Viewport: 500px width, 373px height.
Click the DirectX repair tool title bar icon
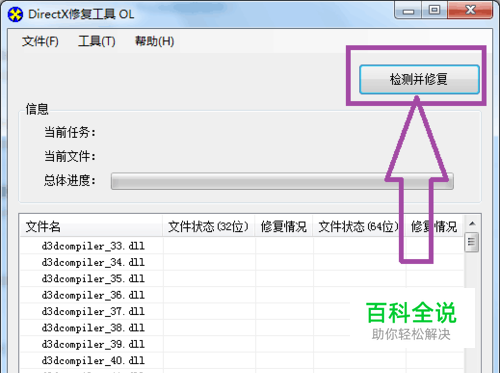click(x=15, y=14)
